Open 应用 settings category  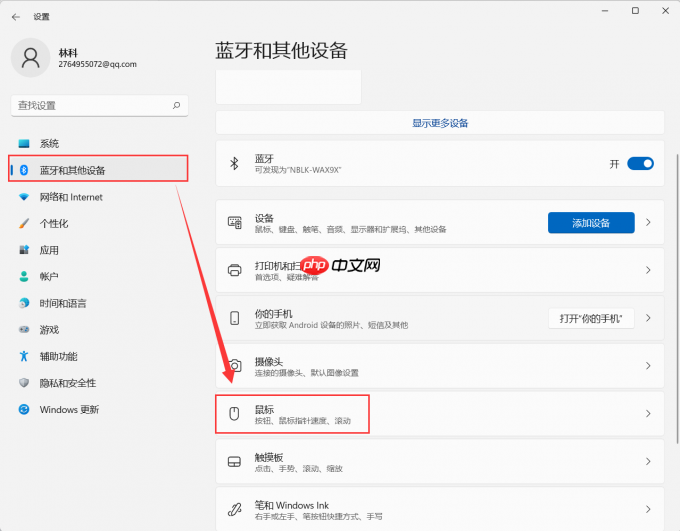pos(98,250)
